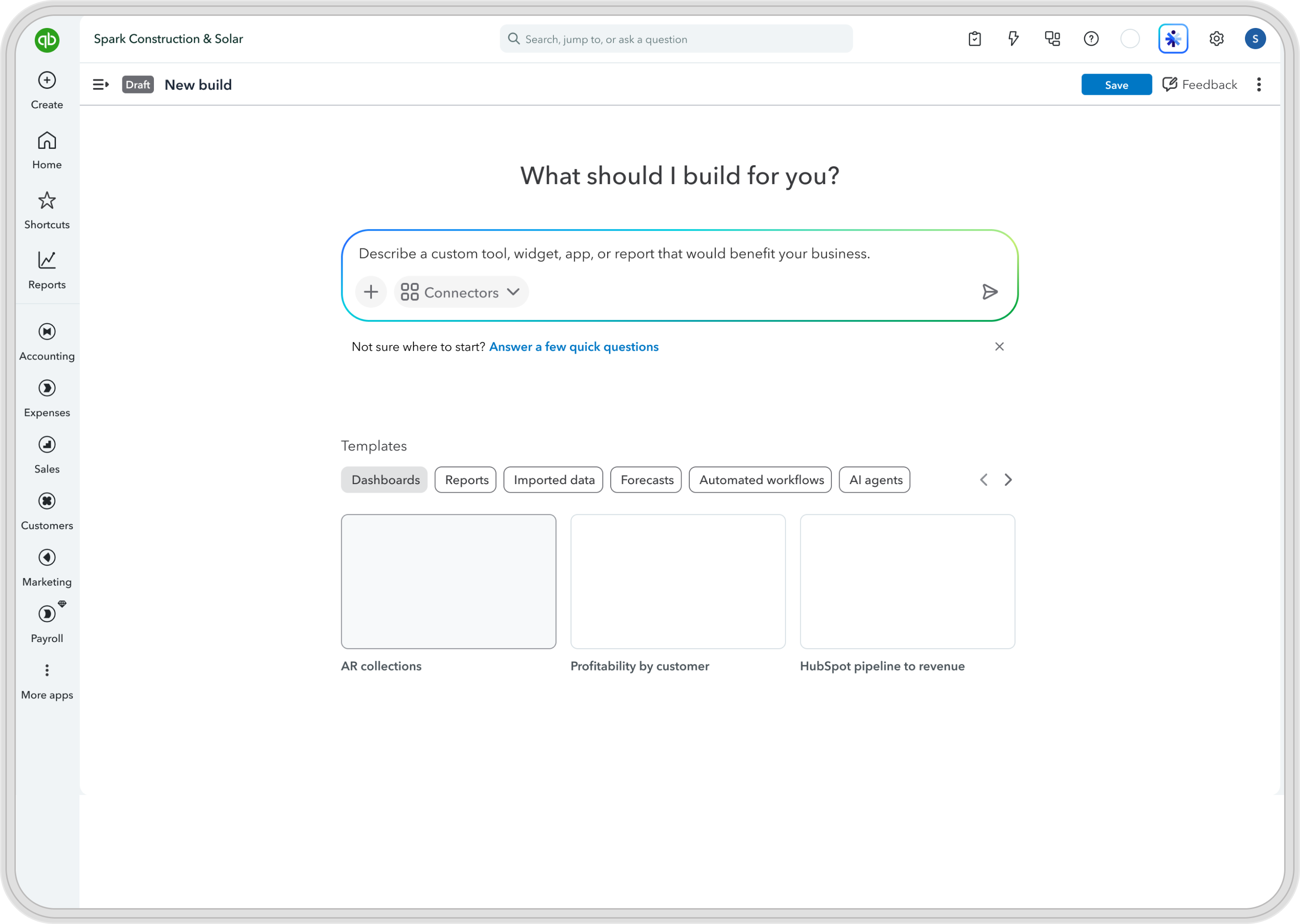Open Shortcuts star in the sidebar

(46, 210)
